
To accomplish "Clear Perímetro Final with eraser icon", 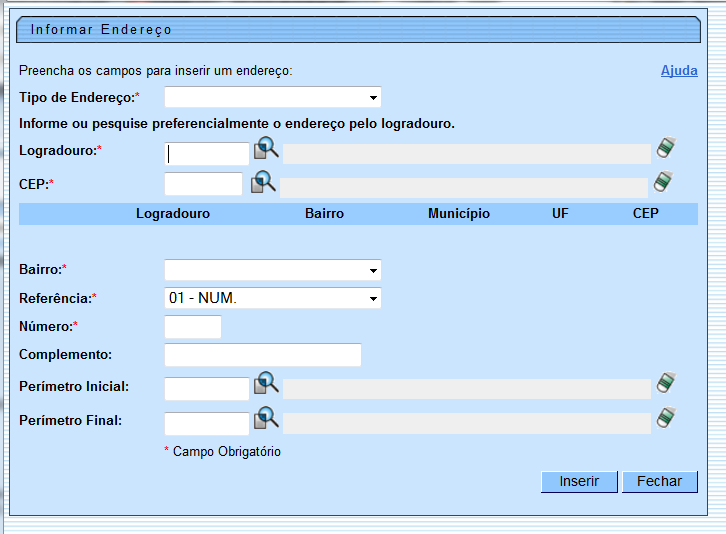I will point(666,418).
